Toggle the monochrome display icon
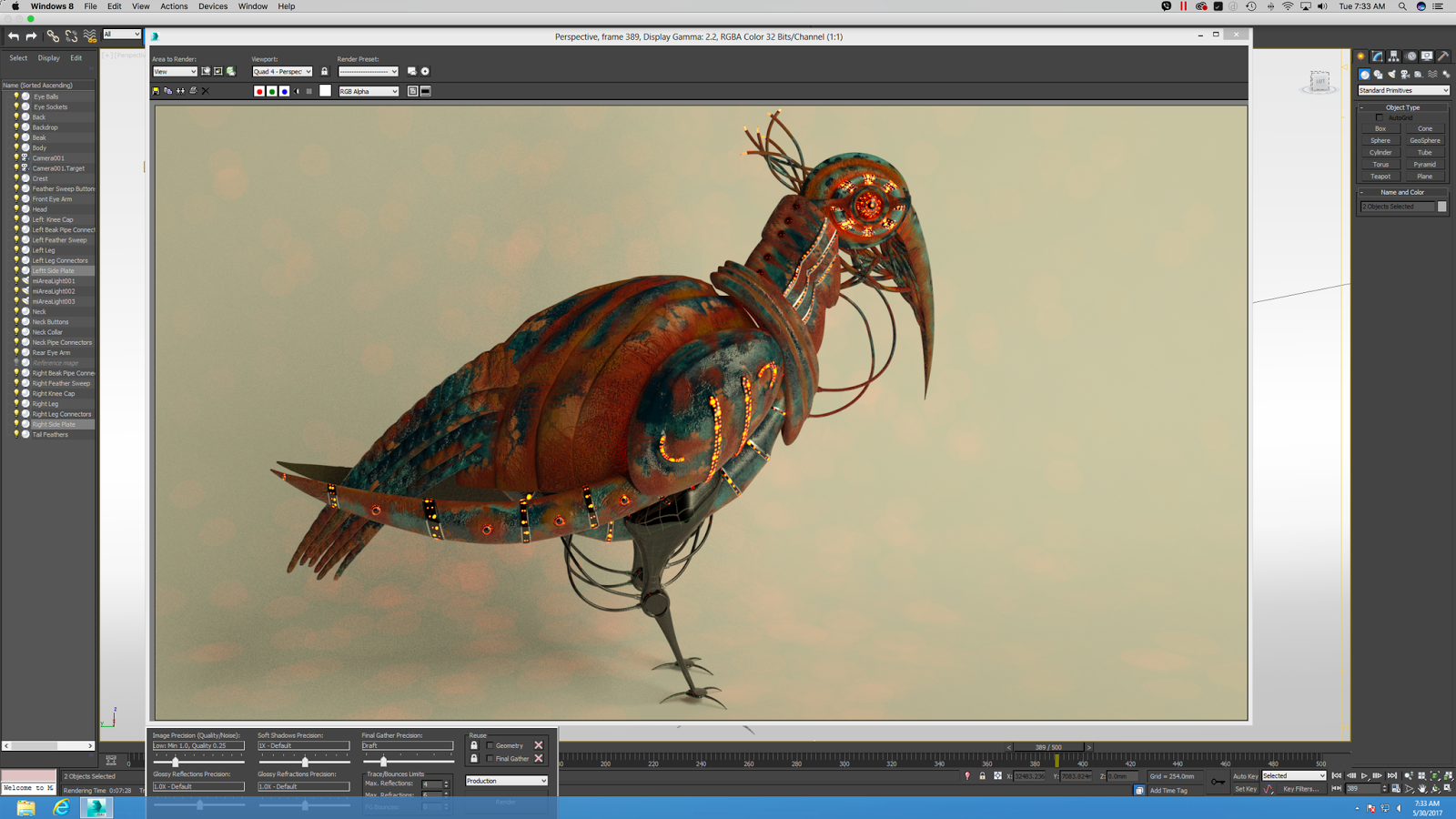The height and width of the screenshot is (819, 1456). (x=309, y=91)
